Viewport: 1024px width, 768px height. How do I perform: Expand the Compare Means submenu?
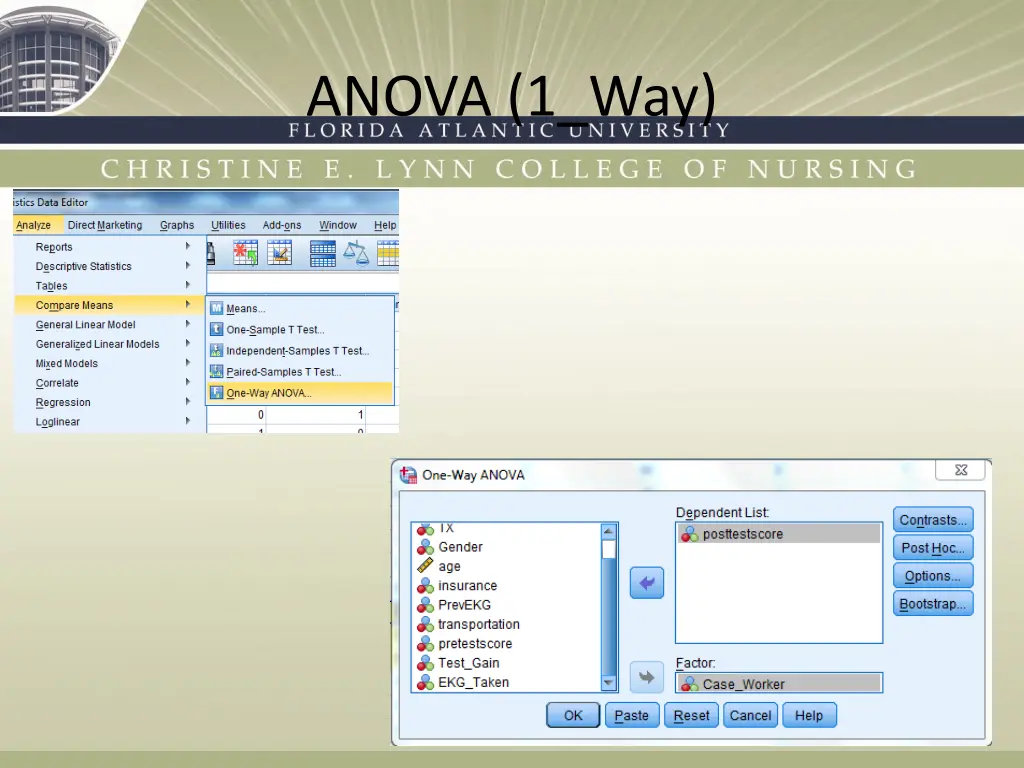click(108, 305)
